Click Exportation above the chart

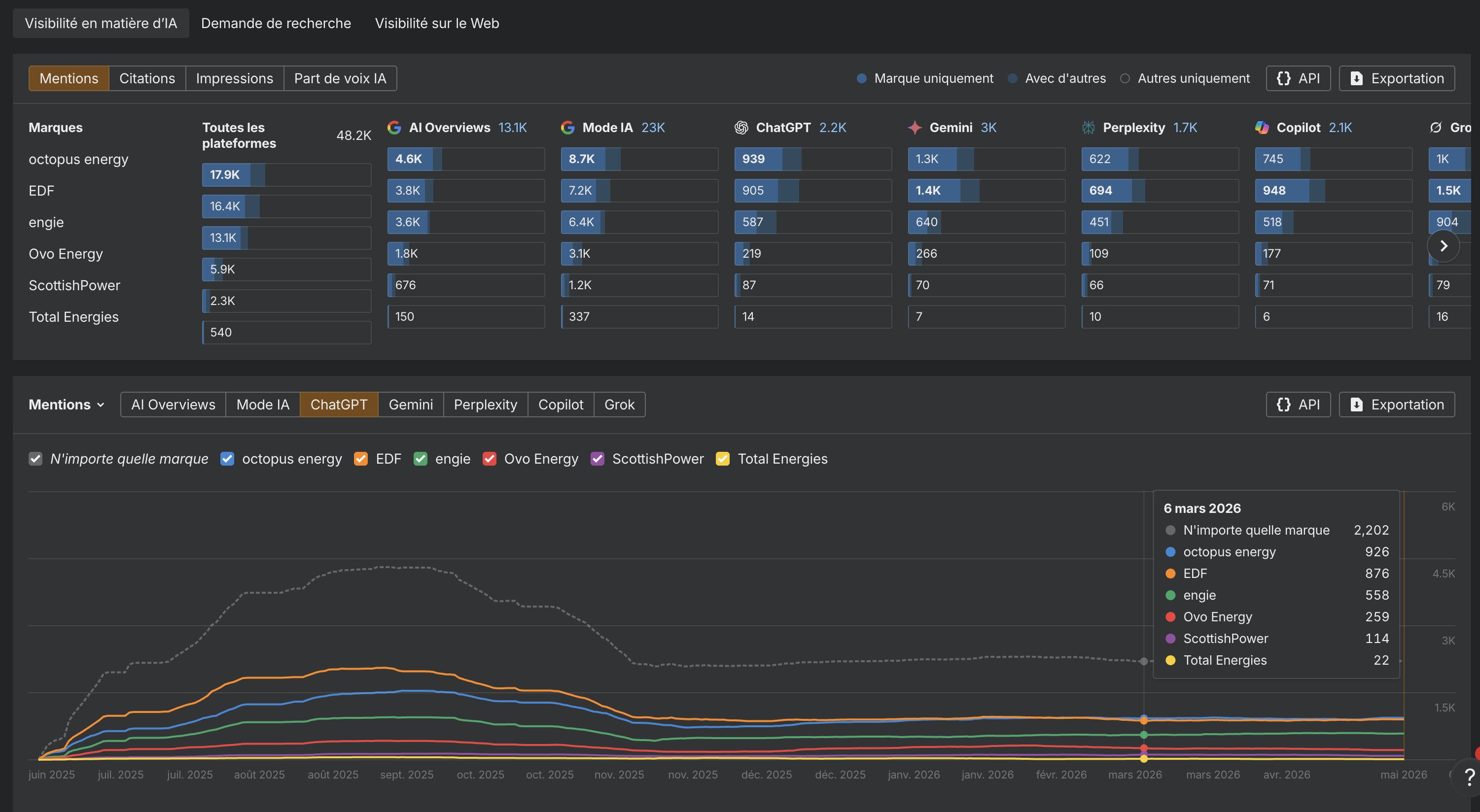click(1397, 405)
